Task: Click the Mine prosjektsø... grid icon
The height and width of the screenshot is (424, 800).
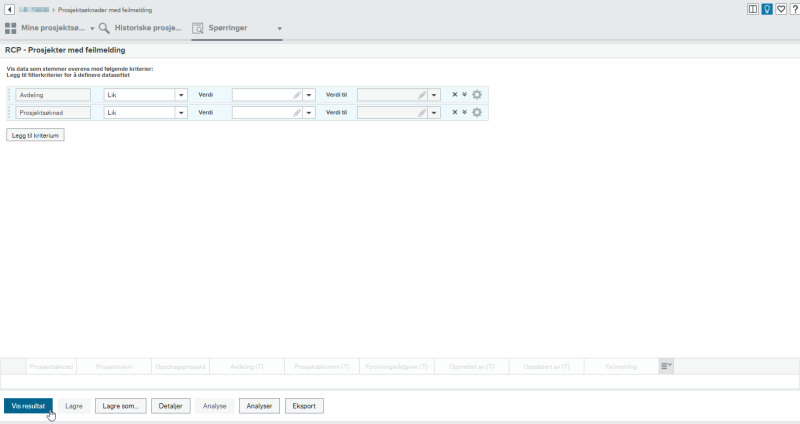Action: pyautogui.click(x=10, y=28)
